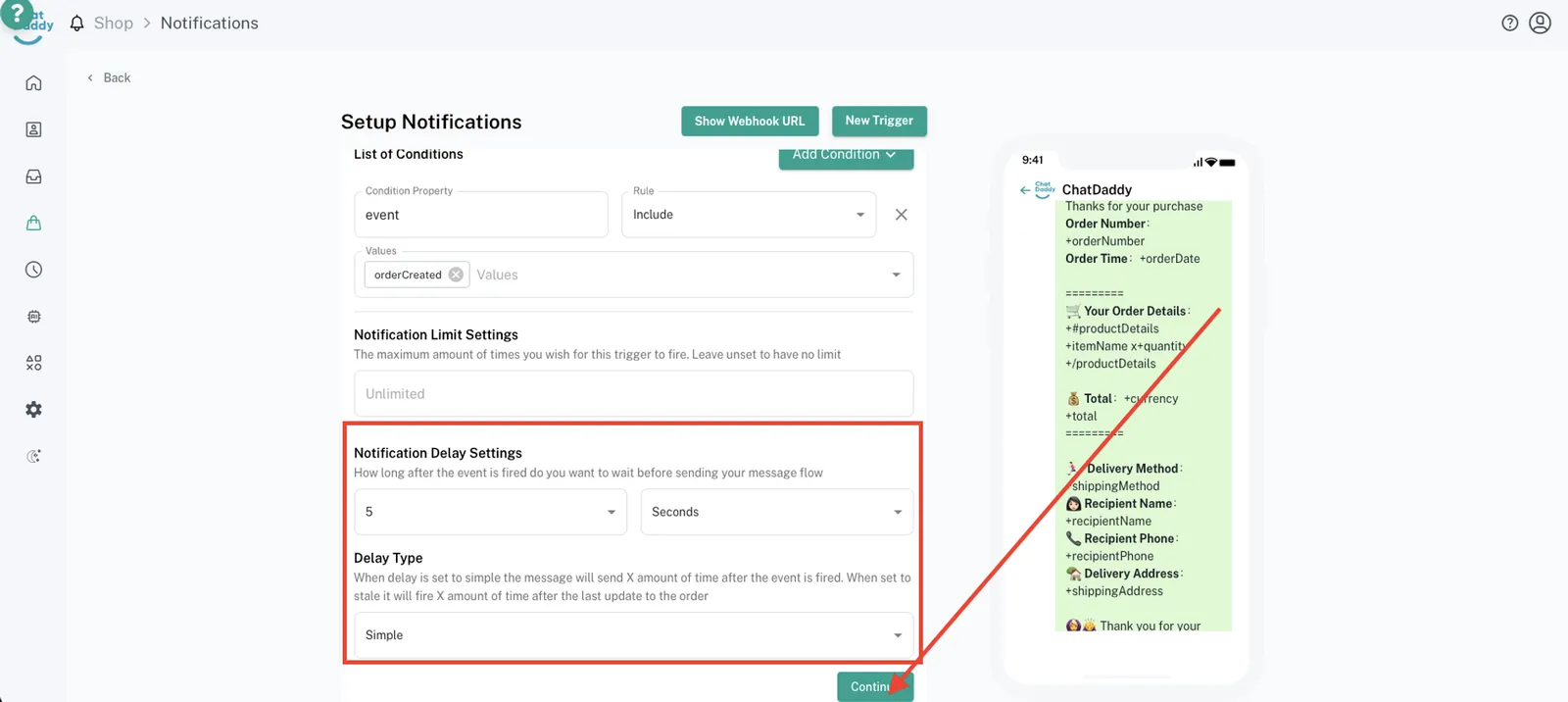Remove the orderCreated value chip
The width and height of the screenshot is (1568, 702).
[x=456, y=275]
